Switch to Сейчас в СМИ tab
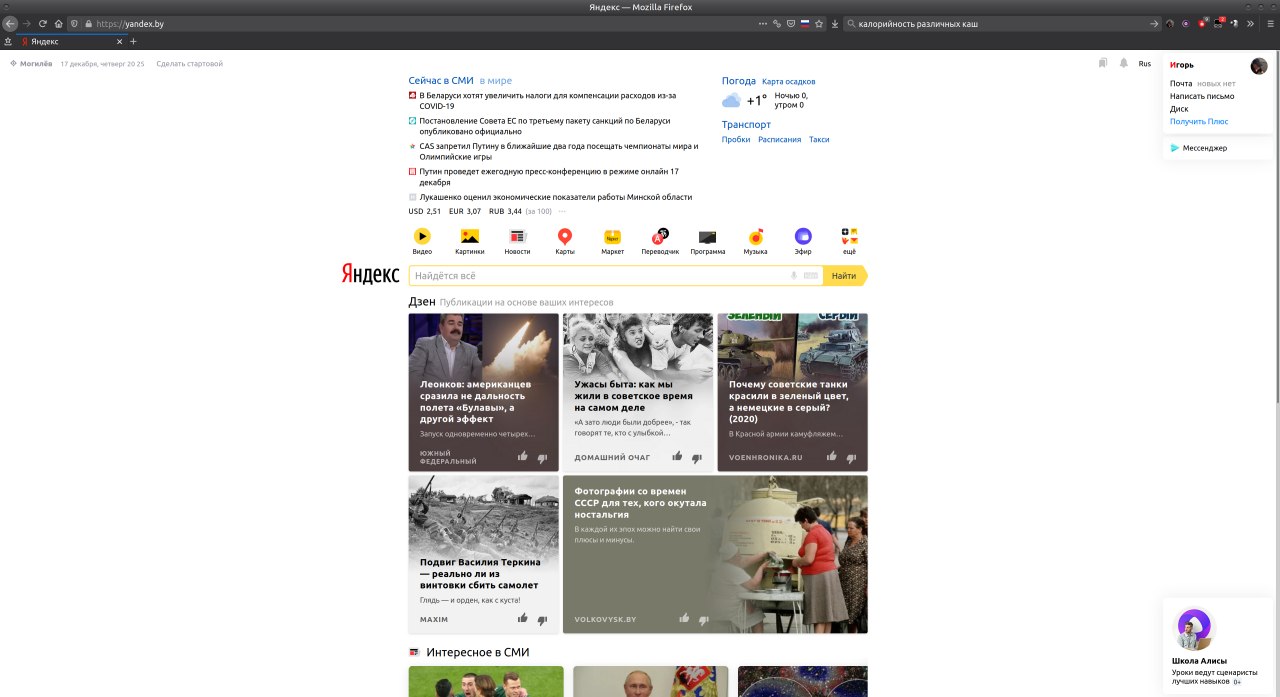The height and width of the screenshot is (697, 1280). (441, 80)
